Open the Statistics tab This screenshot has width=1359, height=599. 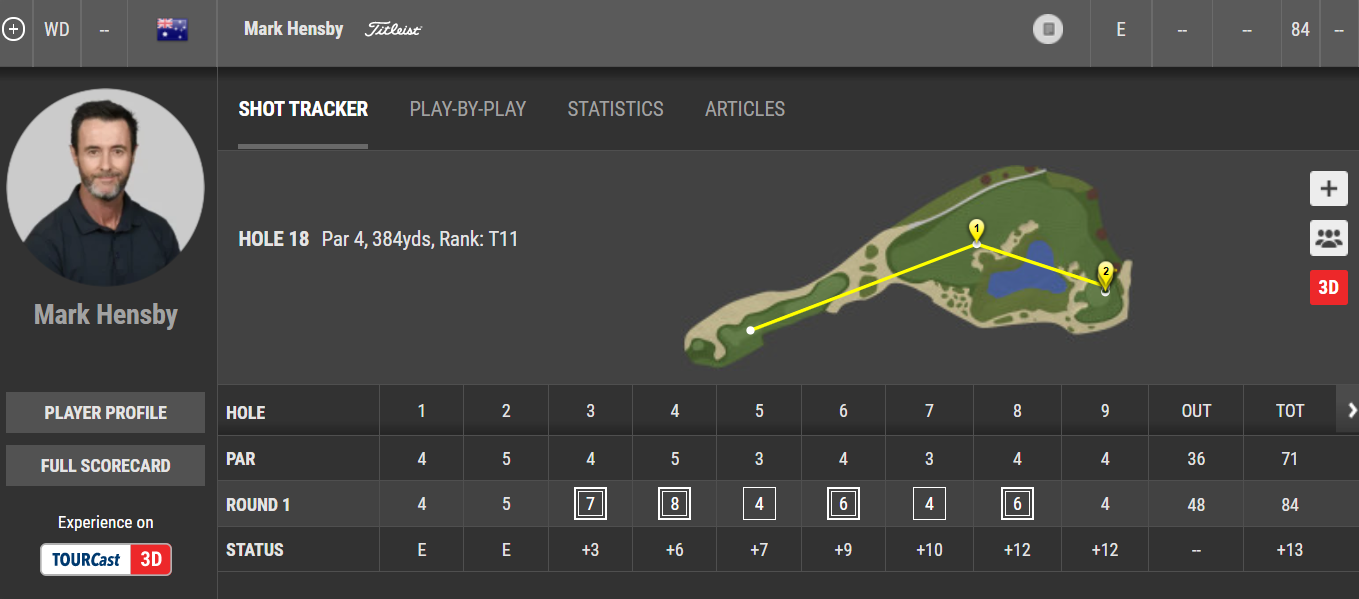click(615, 109)
